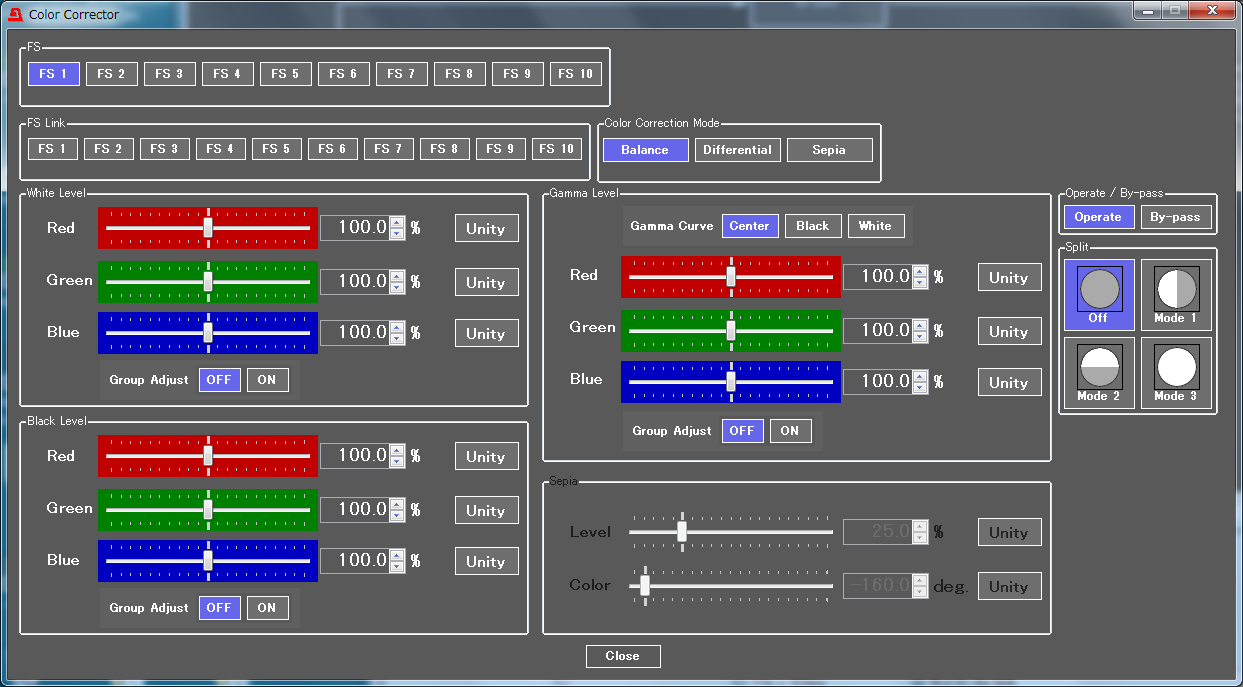Turn ON White Level Group Adjust

tap(267, 380)
